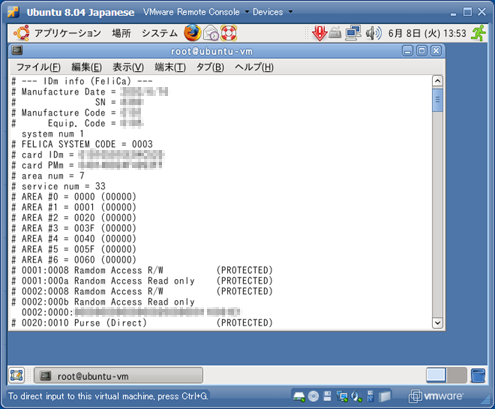Select the root@ubuntu-vm taskbar button
Image resolution: width=495 pixels, height=409 pixels.
coord(118,376)
